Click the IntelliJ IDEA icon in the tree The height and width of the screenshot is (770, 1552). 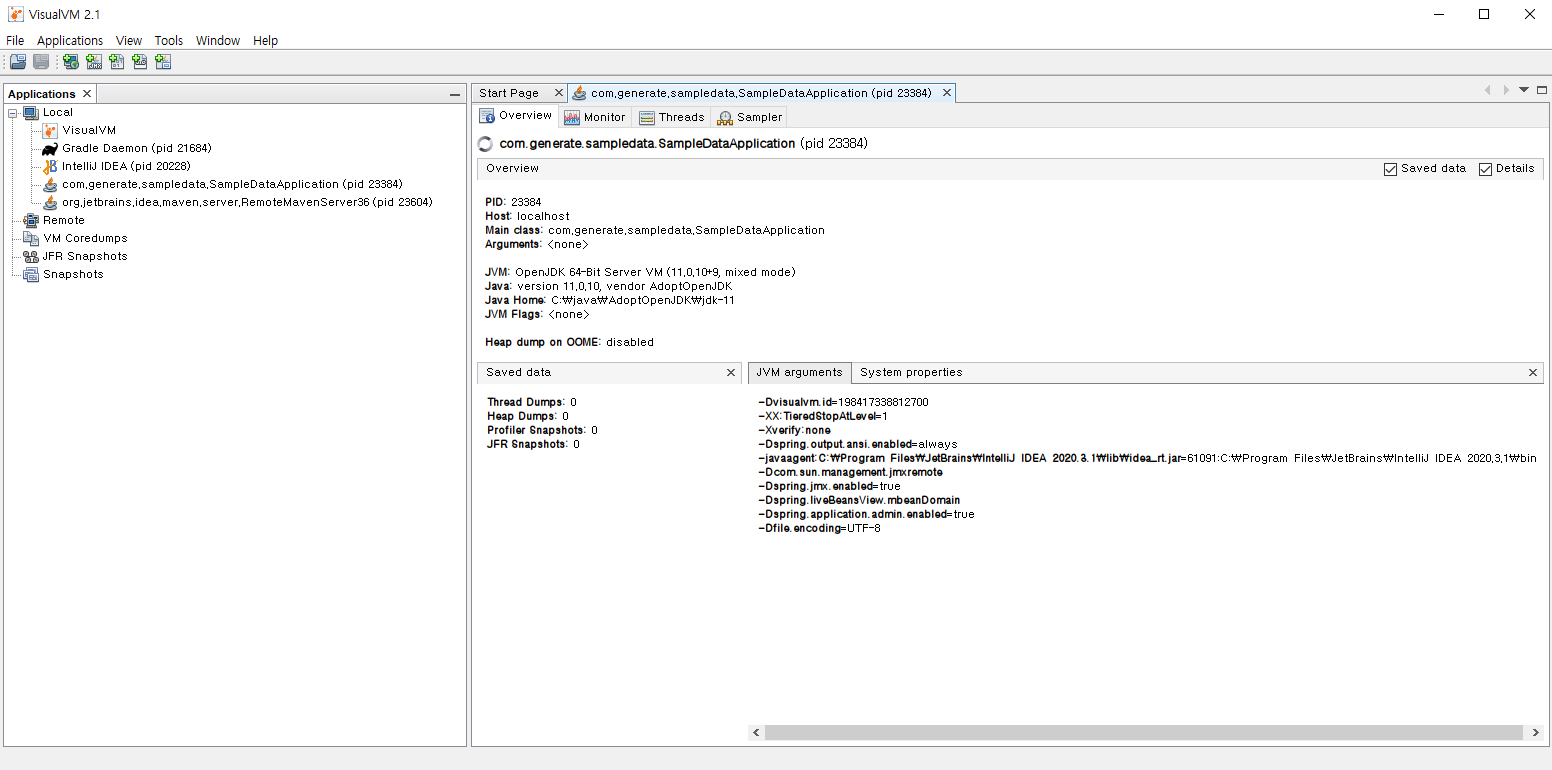pos(50,166)
